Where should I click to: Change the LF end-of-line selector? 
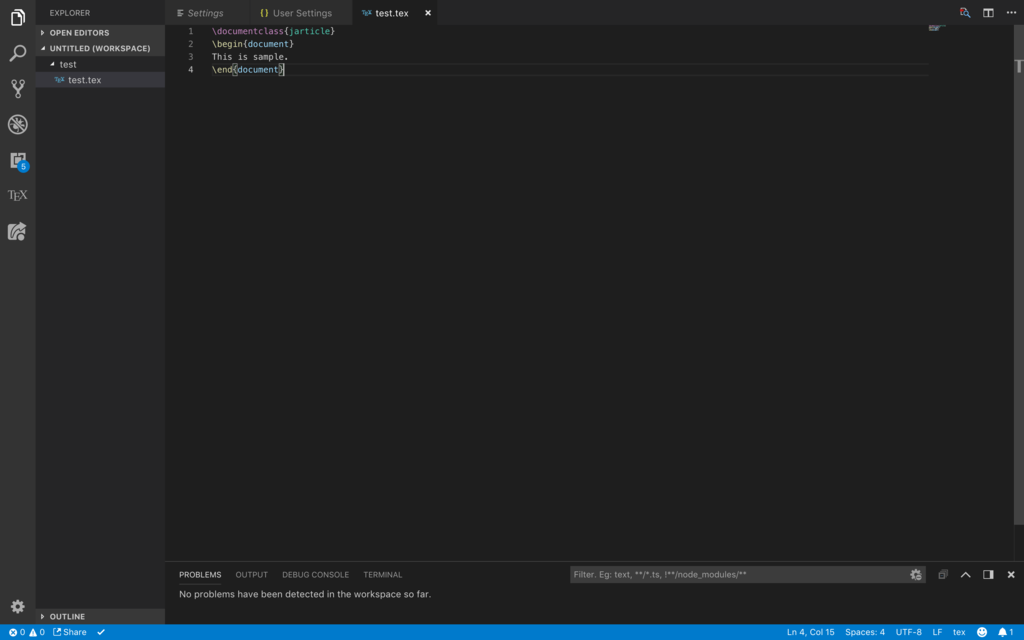click(937, 632)
